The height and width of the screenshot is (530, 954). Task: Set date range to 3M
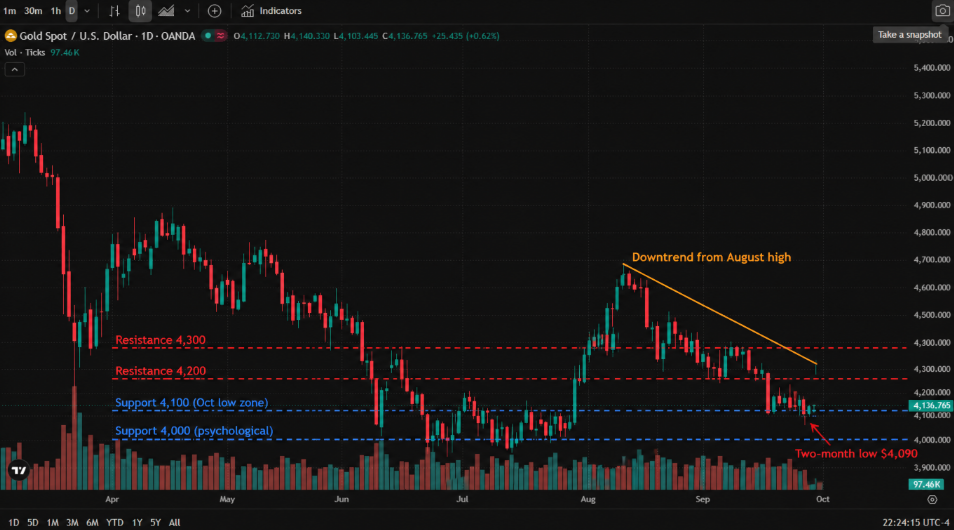[72, 522]
